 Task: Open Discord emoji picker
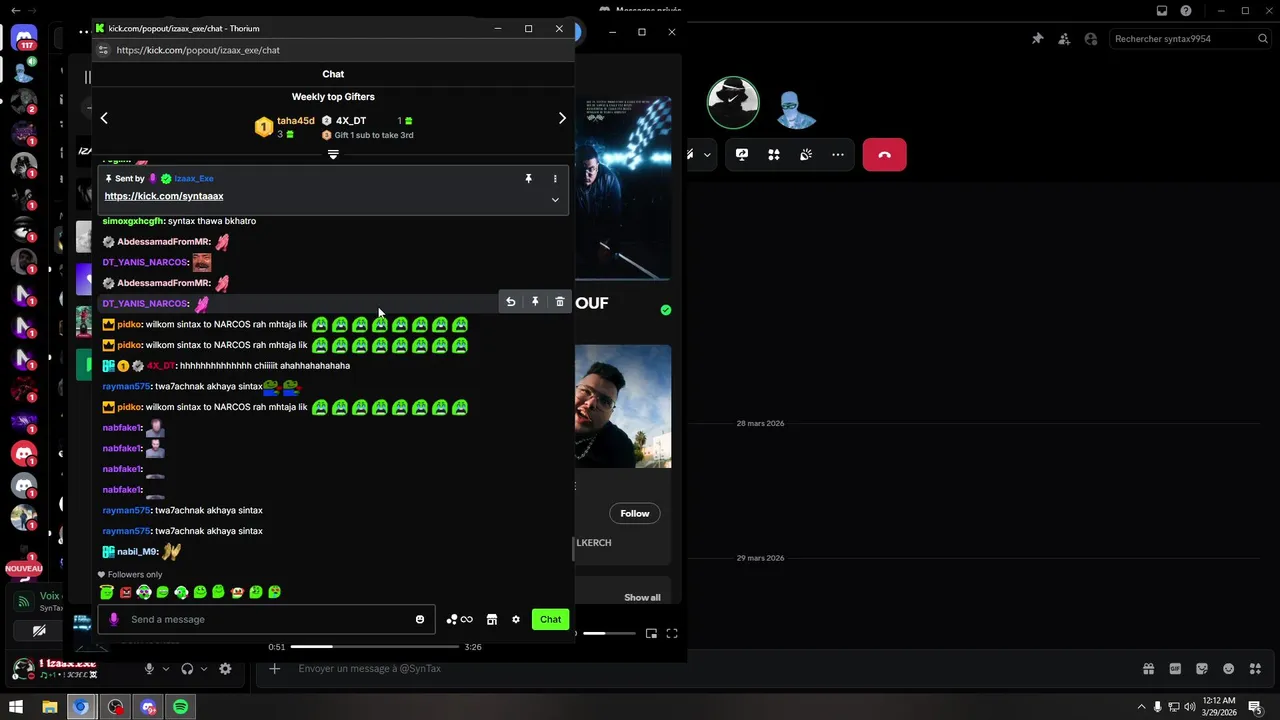point(1228,669)
